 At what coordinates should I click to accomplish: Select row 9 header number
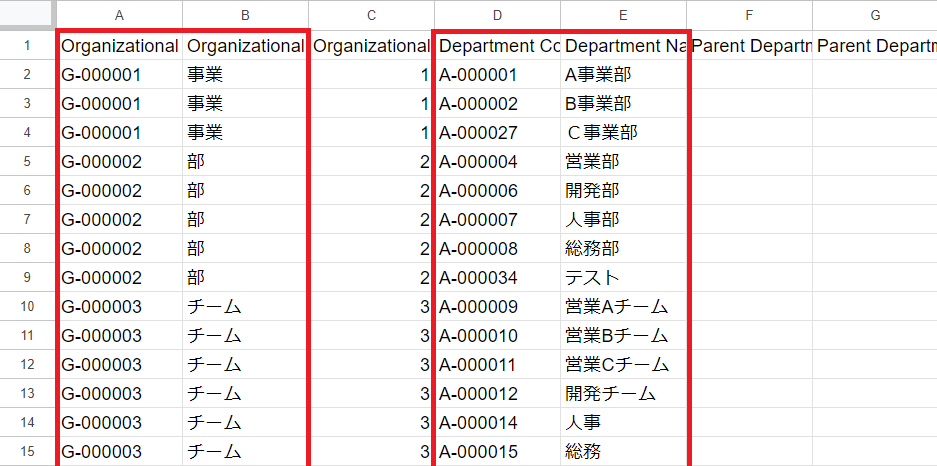pyautogui.click(x=27, y=278)
